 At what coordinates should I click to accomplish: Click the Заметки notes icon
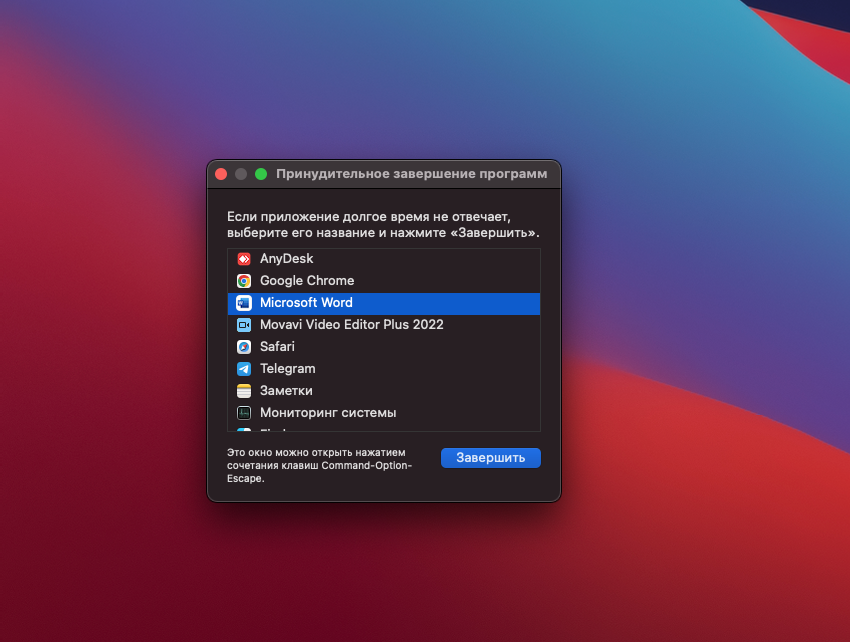[x=244, y=391]
